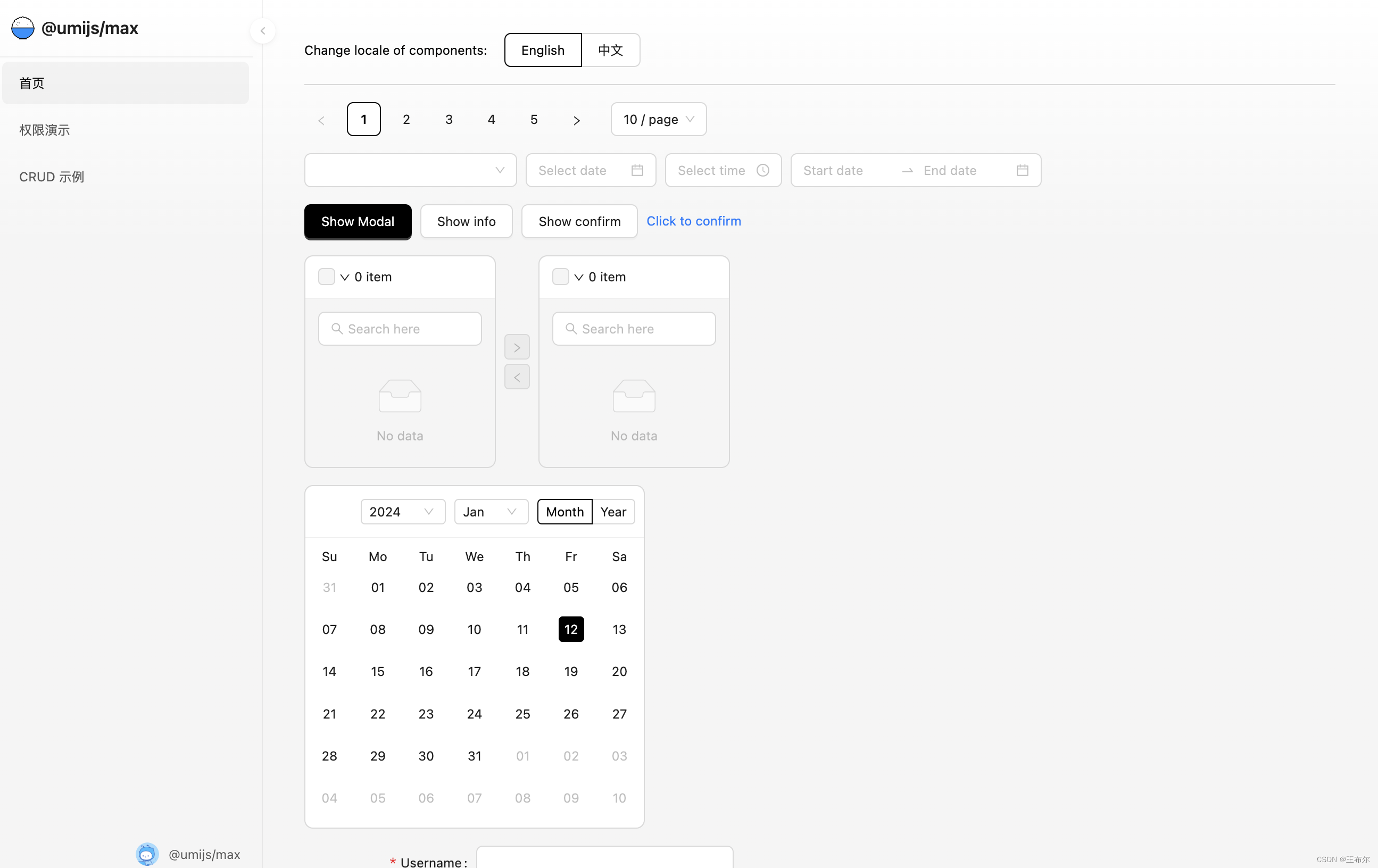Screen dimensions: 1378x868
Task: Collapse the sidebar with the arrow button
Action: [263, 31]
